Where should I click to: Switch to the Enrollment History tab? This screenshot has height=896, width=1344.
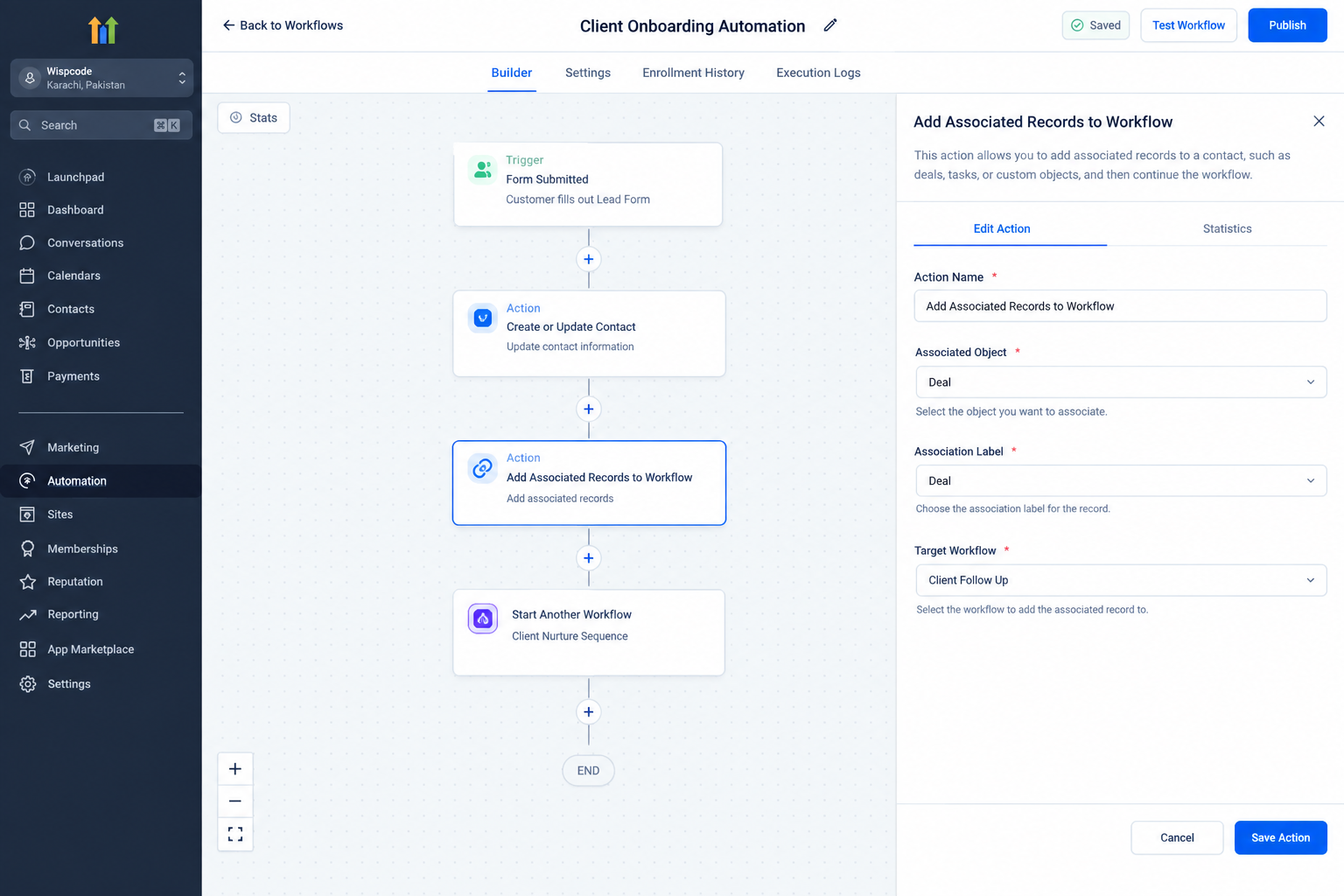(693, 73)
